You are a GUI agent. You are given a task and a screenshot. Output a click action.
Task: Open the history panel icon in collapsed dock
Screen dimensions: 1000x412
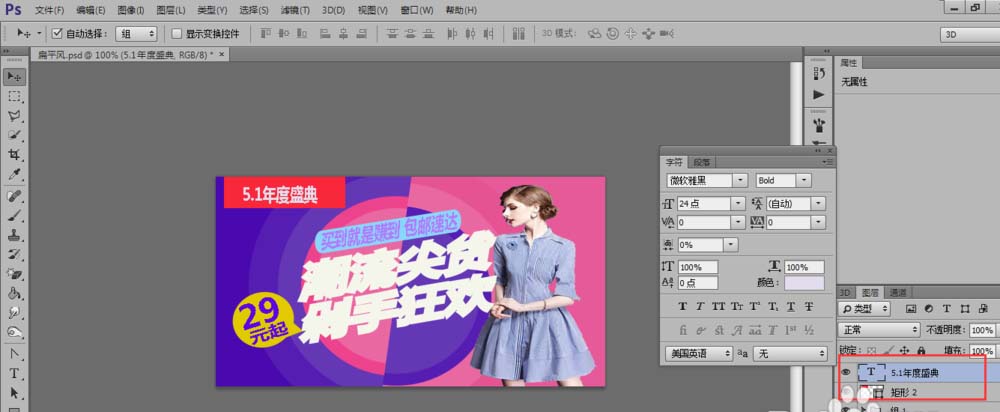pyautogui.click(x=819, y=74)
